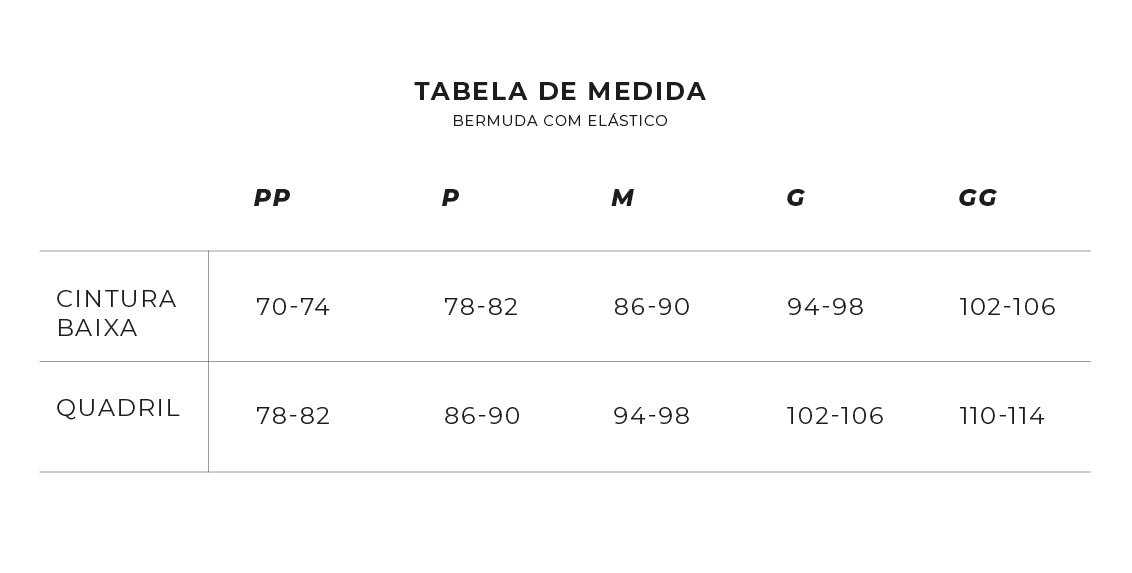Click the PP size column header
This screenshot has width=1132, height=573.
272,198
